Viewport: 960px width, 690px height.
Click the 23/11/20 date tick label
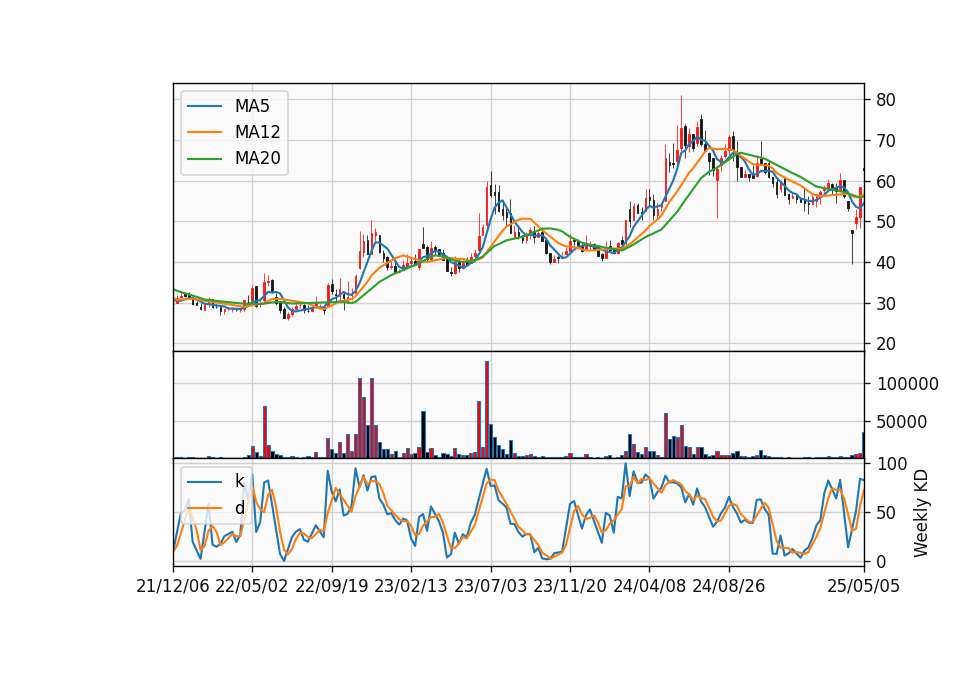click(x=570, y=586)
